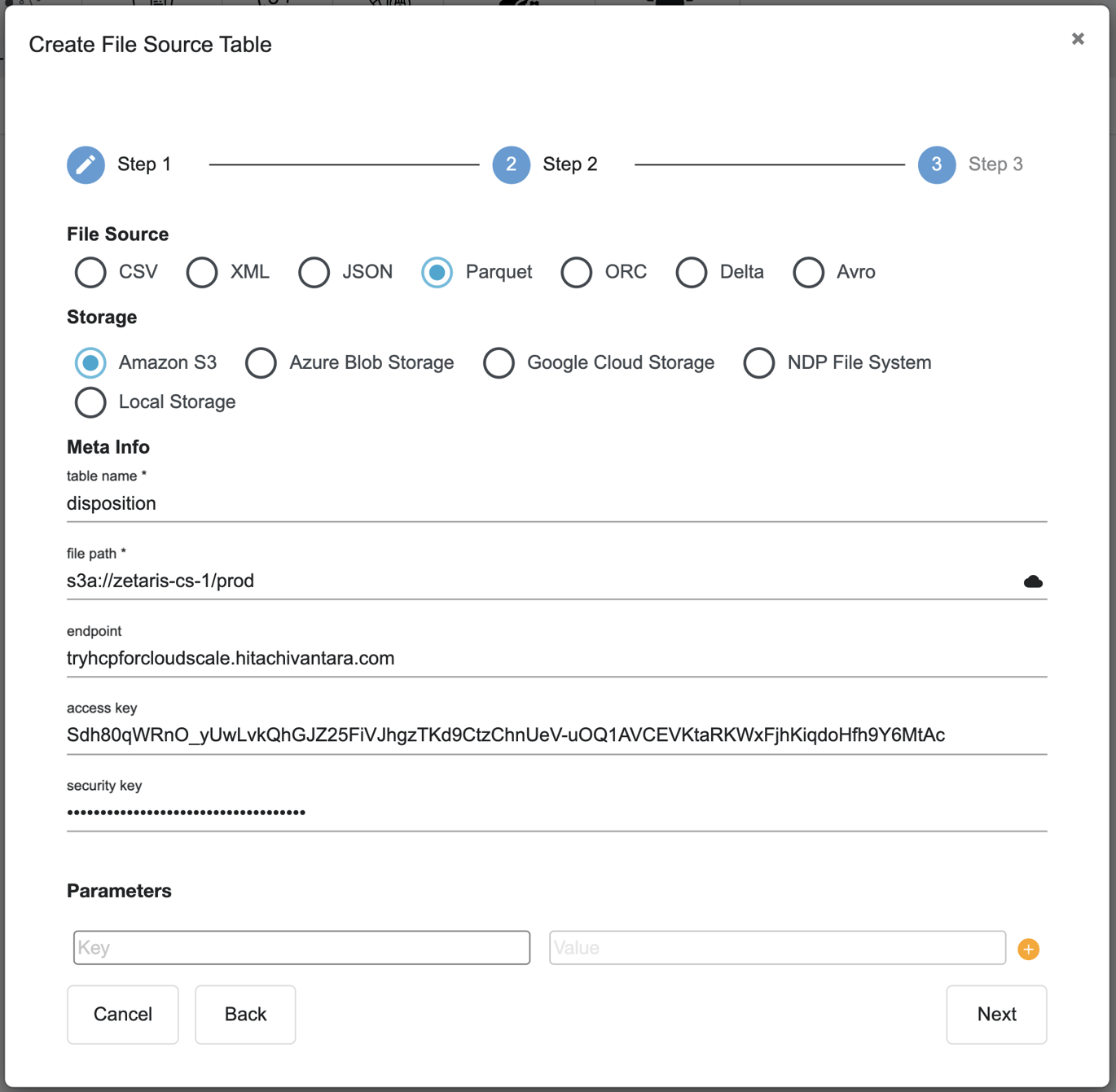This screenshot has height=1092, width=1116.
Task: Enable the Local Storage option
Action: (90, 402)
